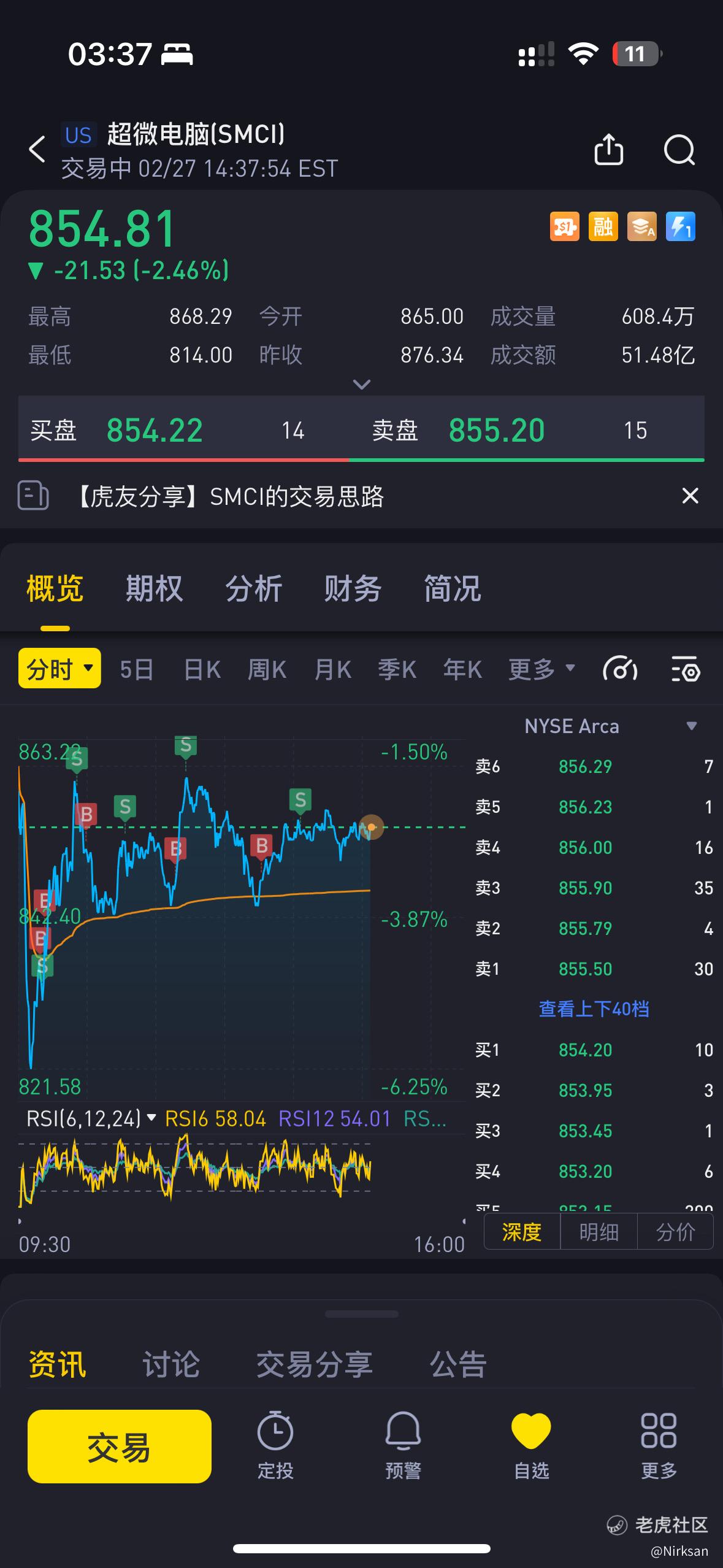The height and width of the screenshot is (1568, 723).
Task: Switch to 分析 tab
Action: [253, 588]
